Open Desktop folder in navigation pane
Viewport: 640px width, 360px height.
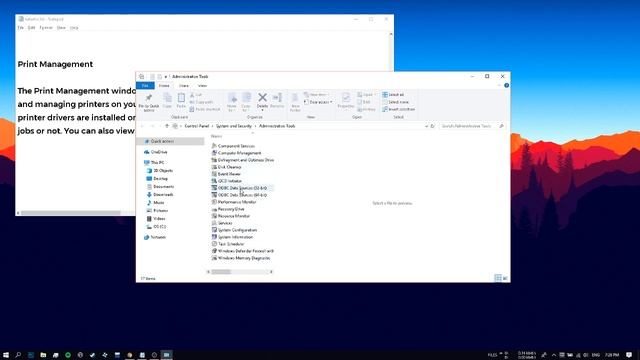click(x=157, y=179)
